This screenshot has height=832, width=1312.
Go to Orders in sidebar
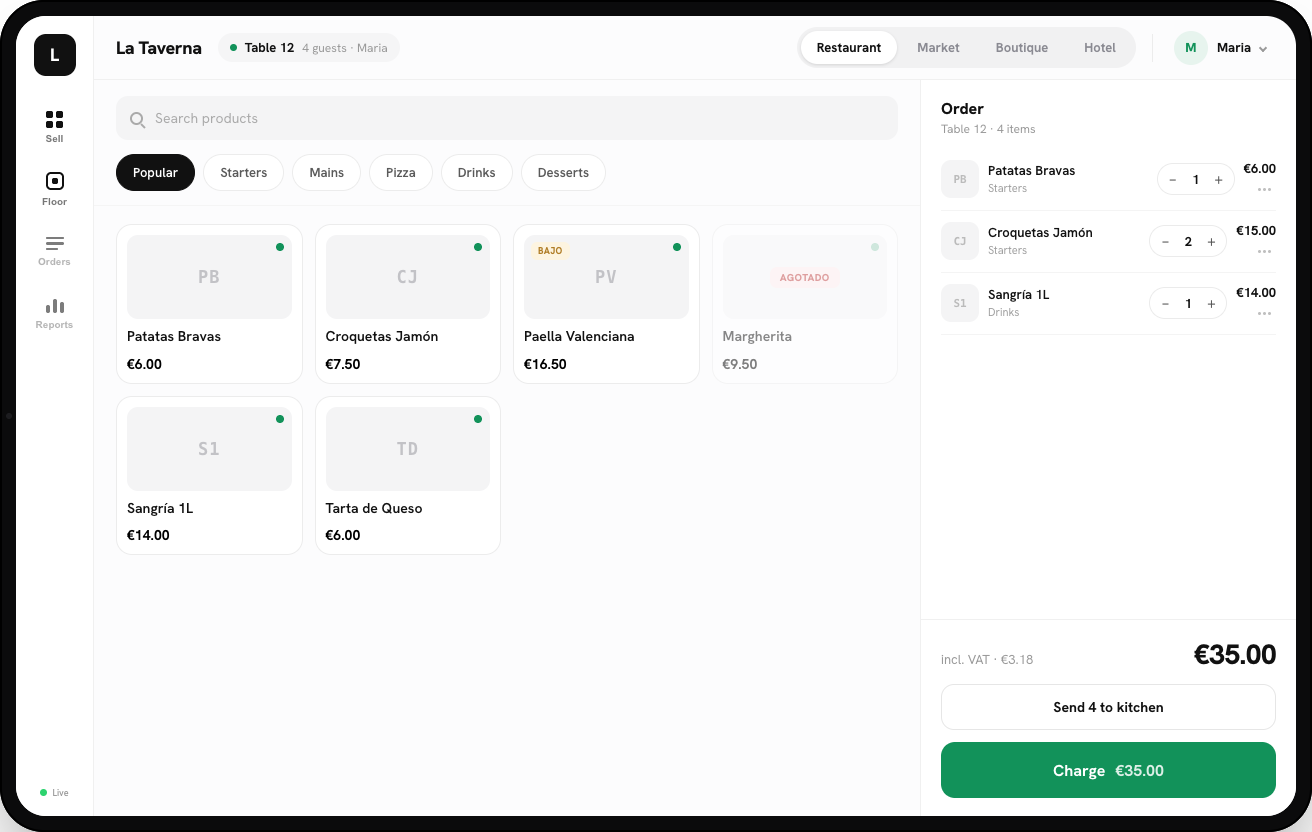(x=54, y=250)
